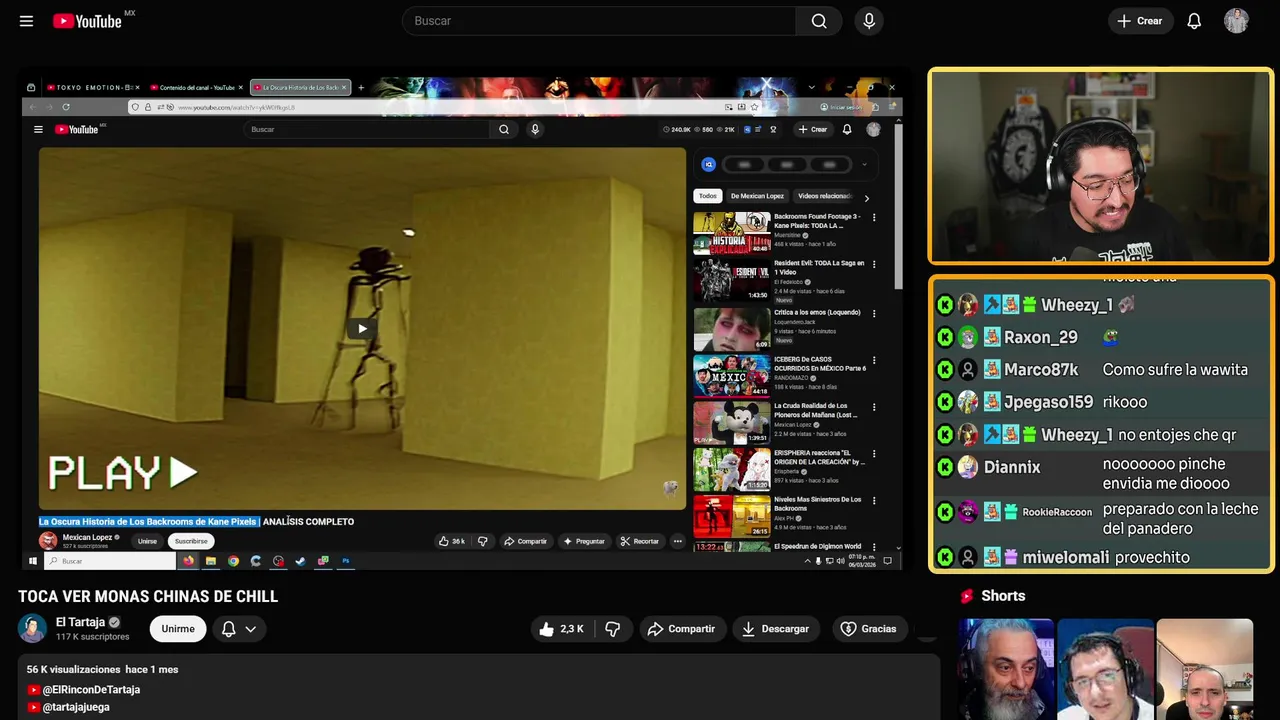Open options menu for Crítica a los emos
Image resolution: width=1280 pixels, height=720 pixels.
(x=874, y=314)
